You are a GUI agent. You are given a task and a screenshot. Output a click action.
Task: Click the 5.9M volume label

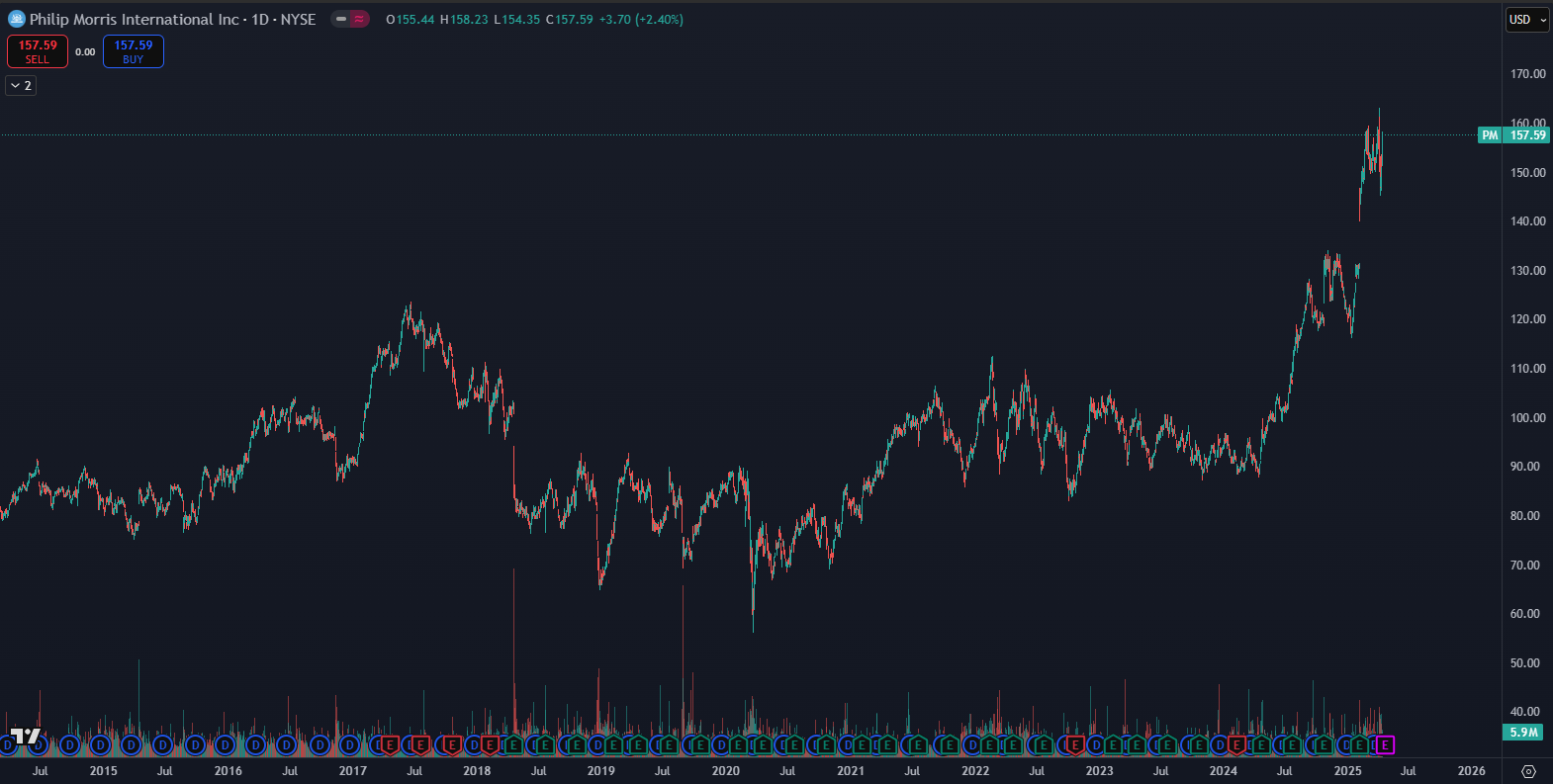tap(1524, 733)
